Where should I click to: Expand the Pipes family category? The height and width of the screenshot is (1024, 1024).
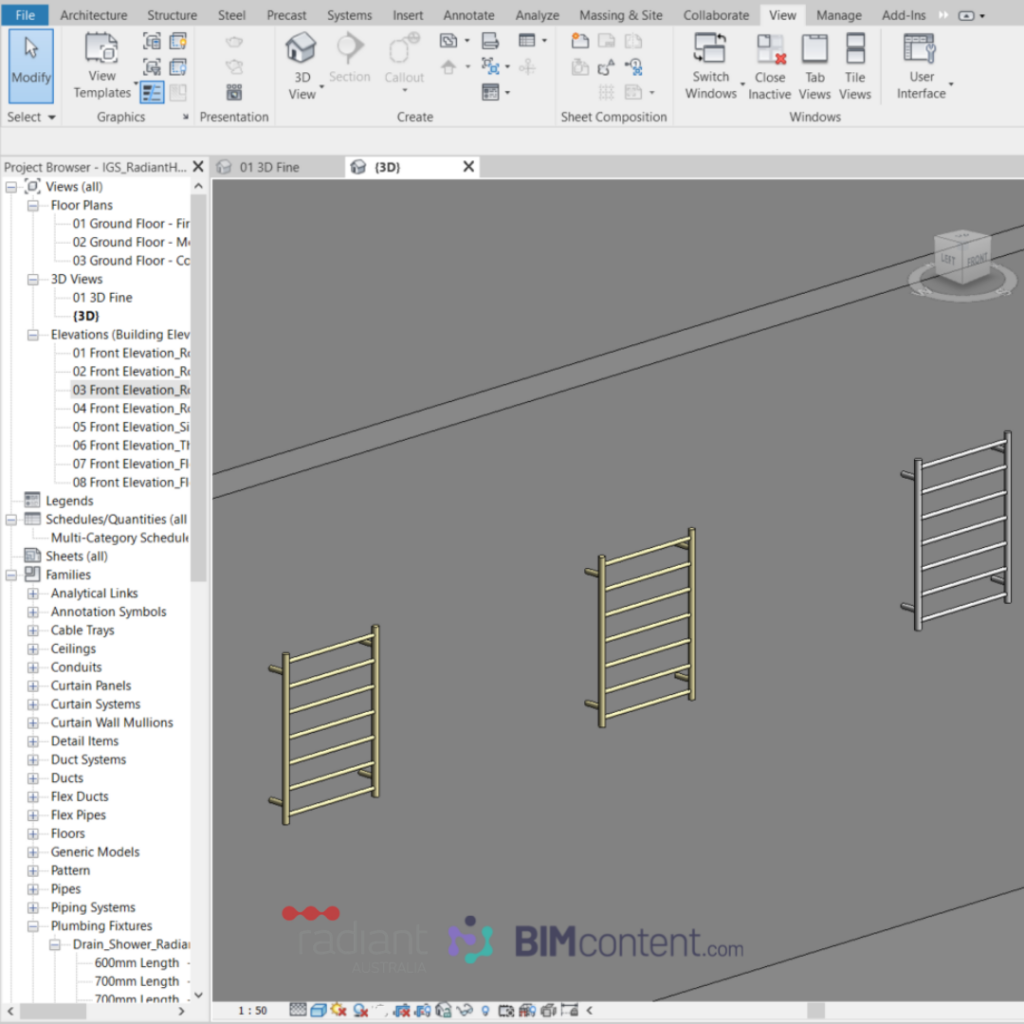(33, 889)
